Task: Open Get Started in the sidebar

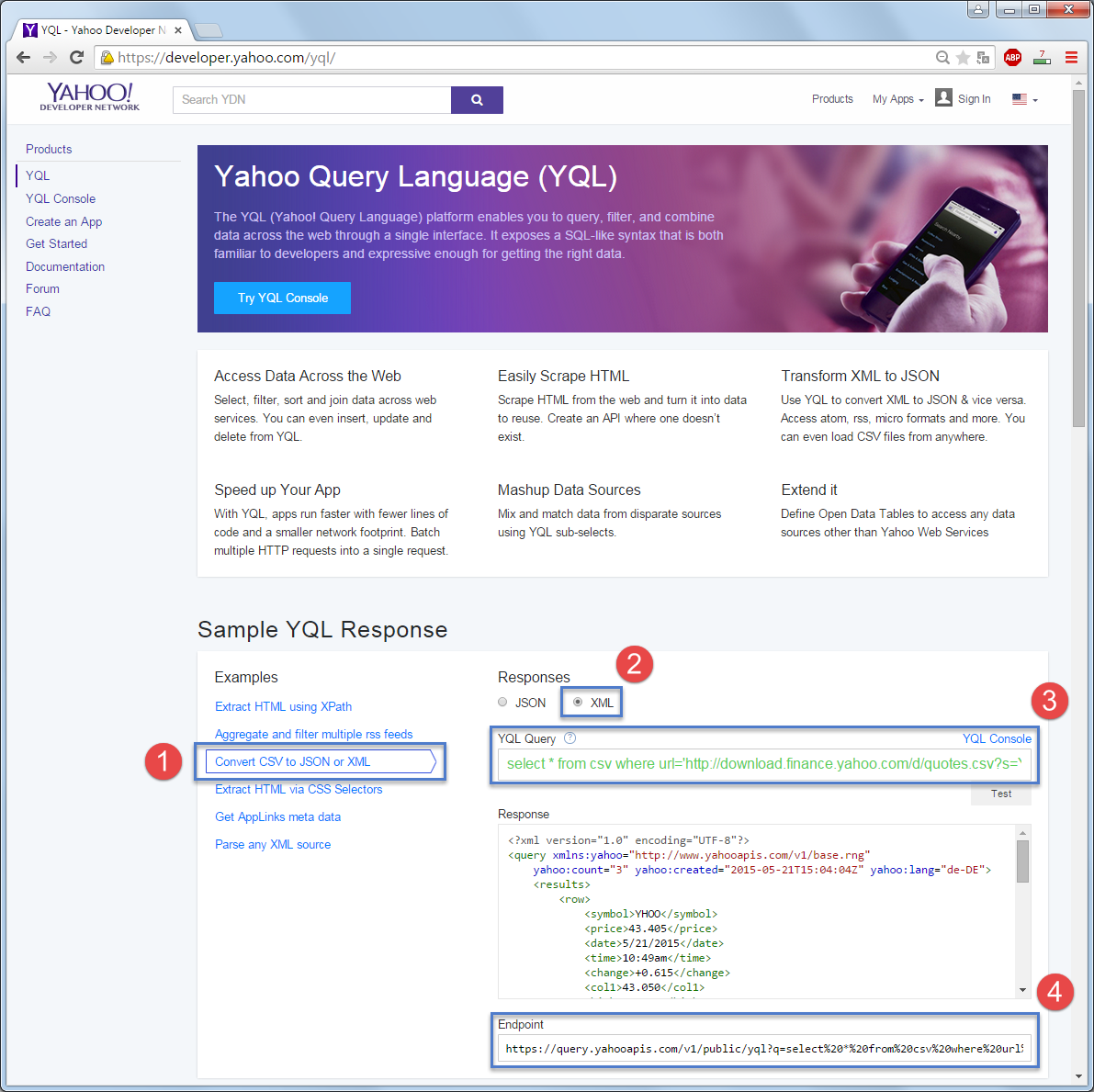Action: coord(57,243)
